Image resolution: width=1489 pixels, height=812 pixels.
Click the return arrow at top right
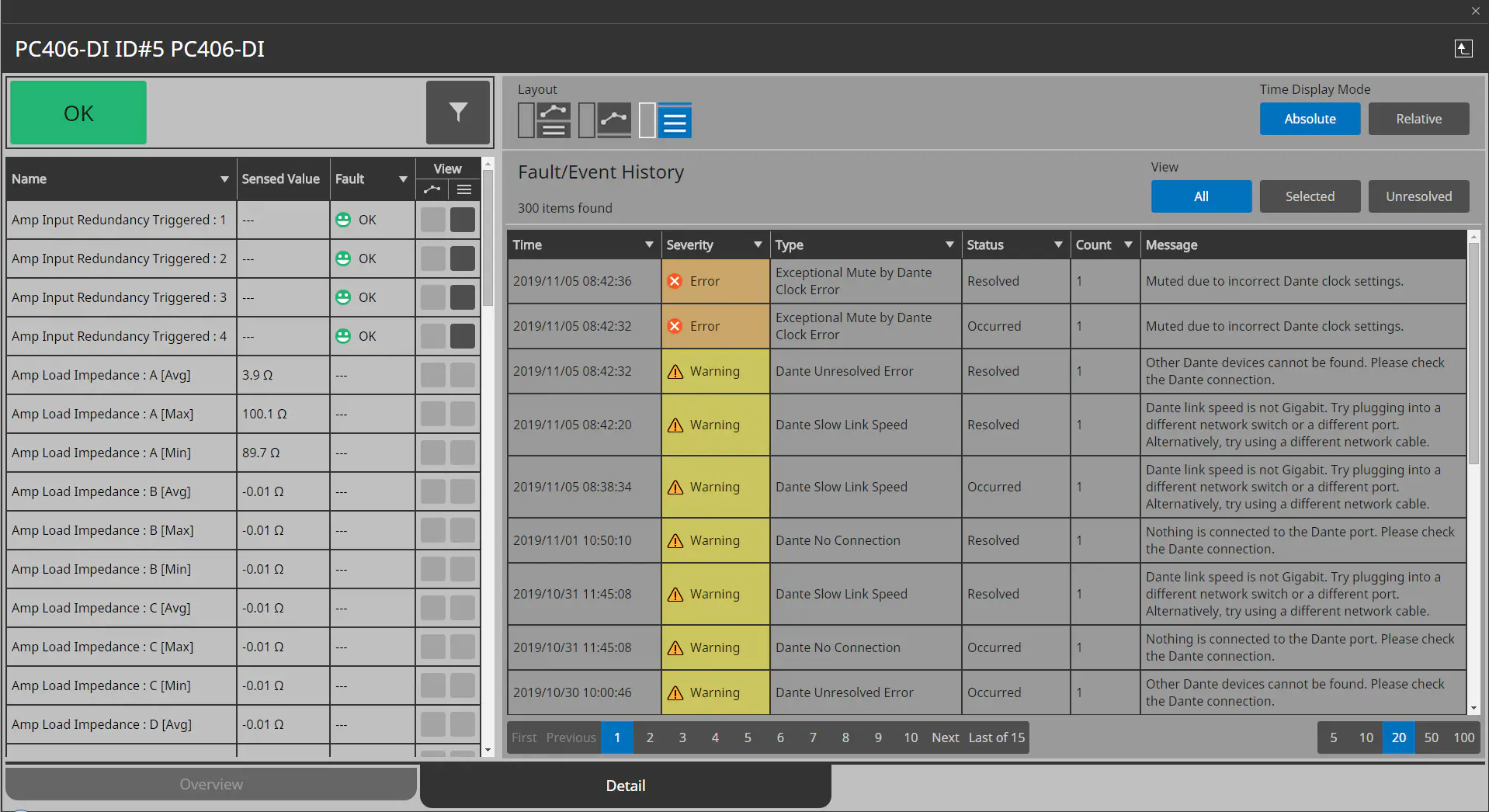(1464, 48)
